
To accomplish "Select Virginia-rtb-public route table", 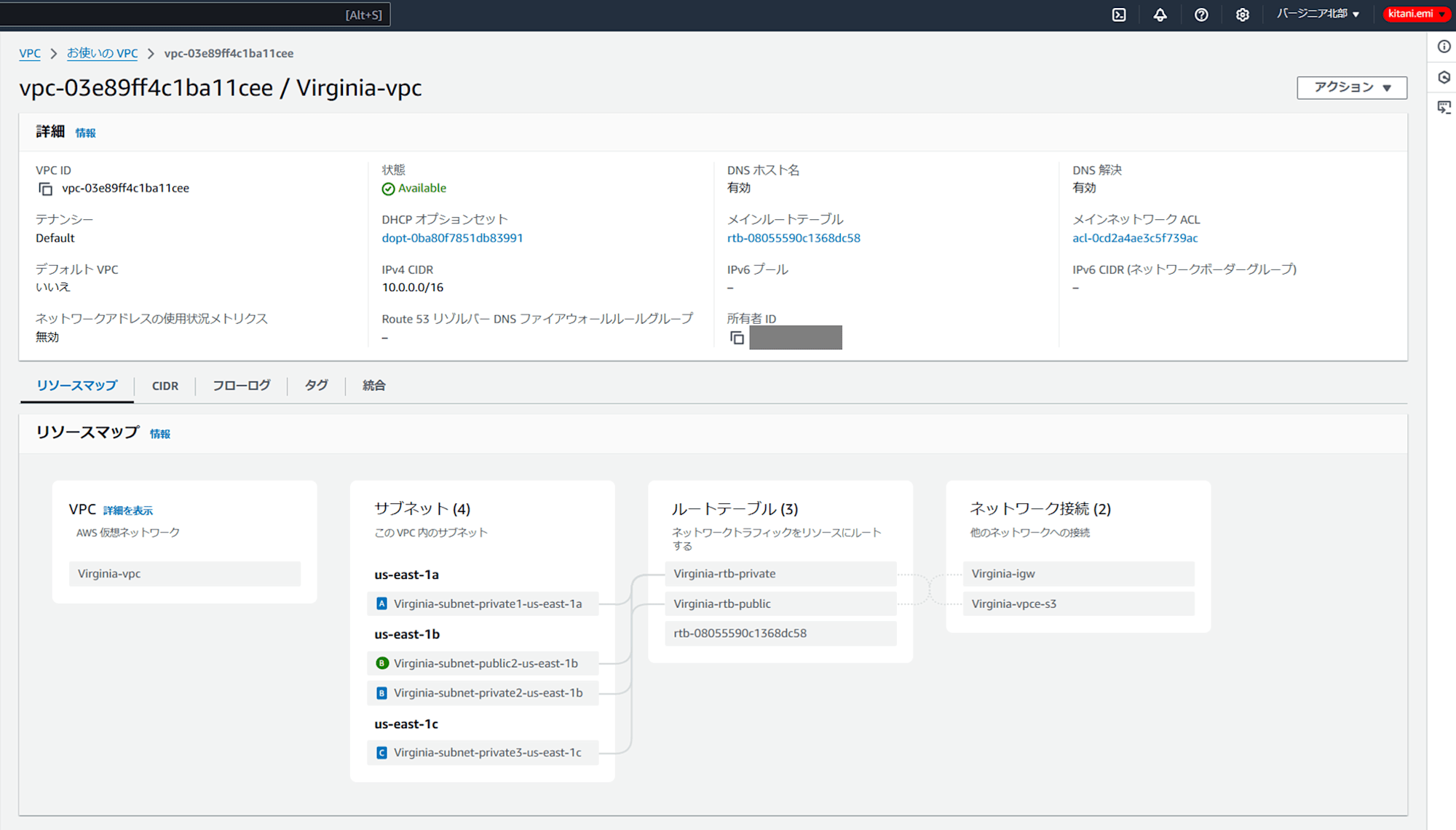I will (x=780, y=604).
